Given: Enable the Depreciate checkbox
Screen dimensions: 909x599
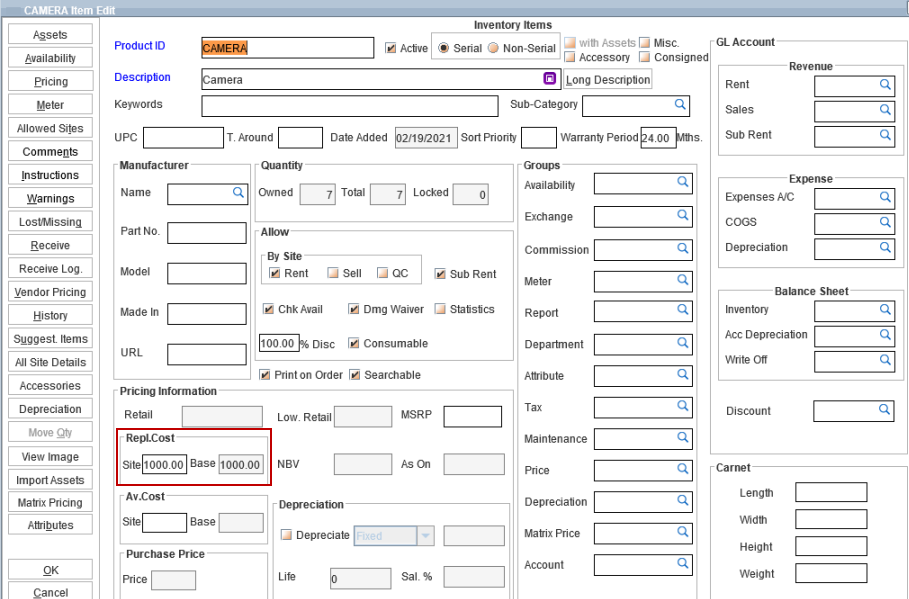Looking at the screenshot, I should [286, 536].
